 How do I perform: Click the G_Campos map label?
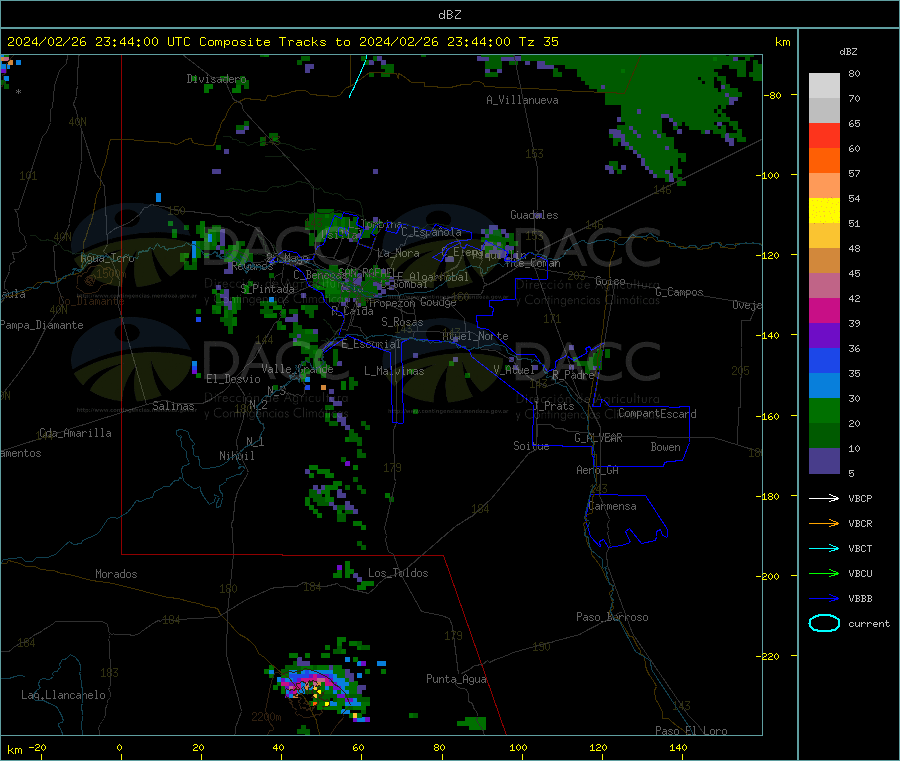(679, 292)
